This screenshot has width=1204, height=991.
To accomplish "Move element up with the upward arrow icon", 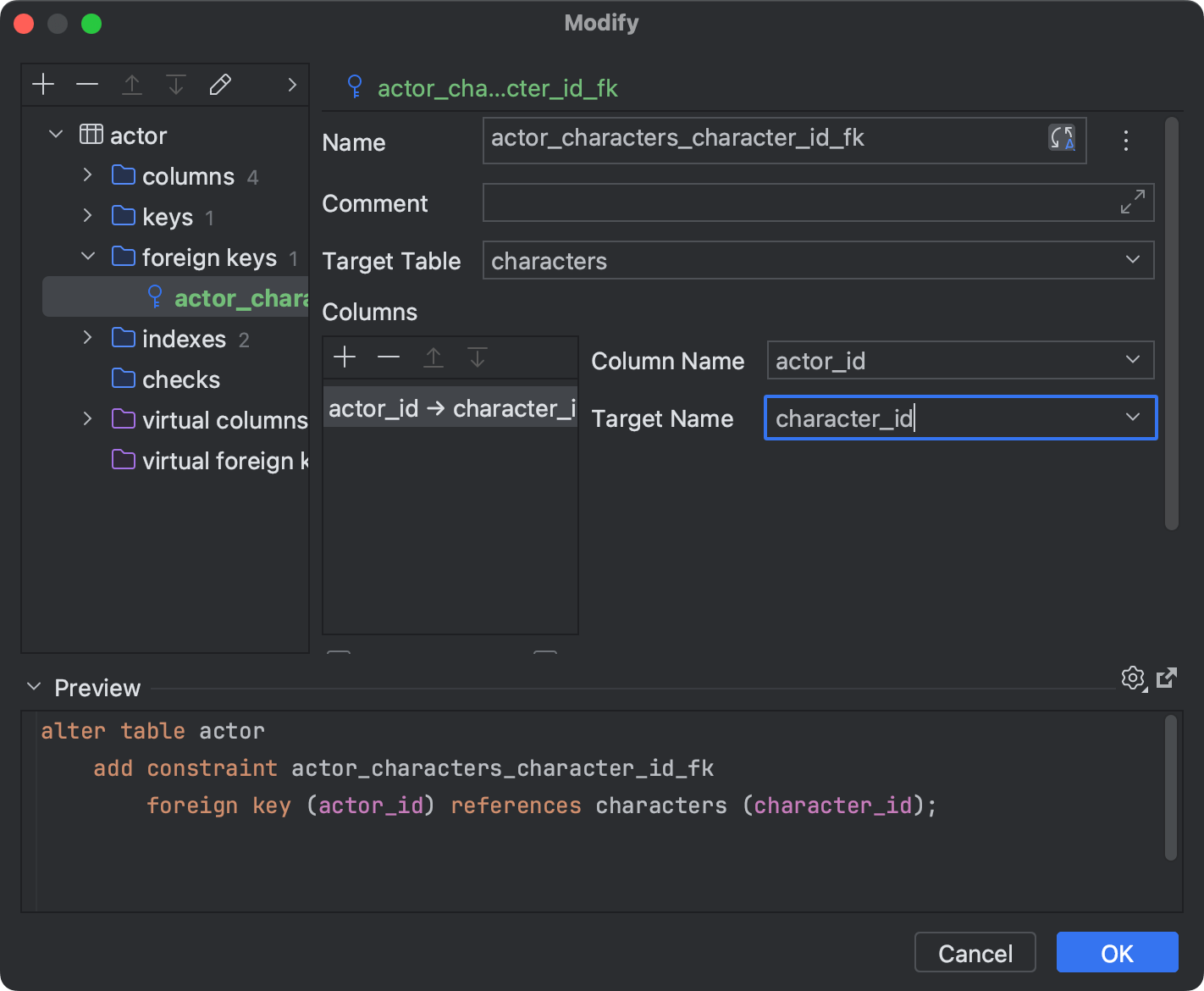I will 132,84.
